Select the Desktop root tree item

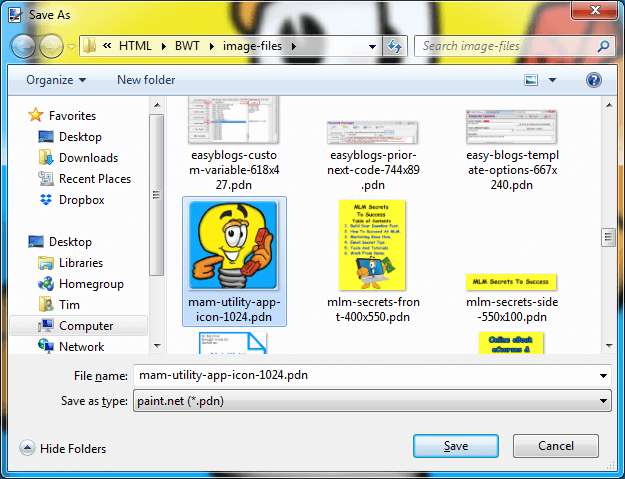point(70,242)
